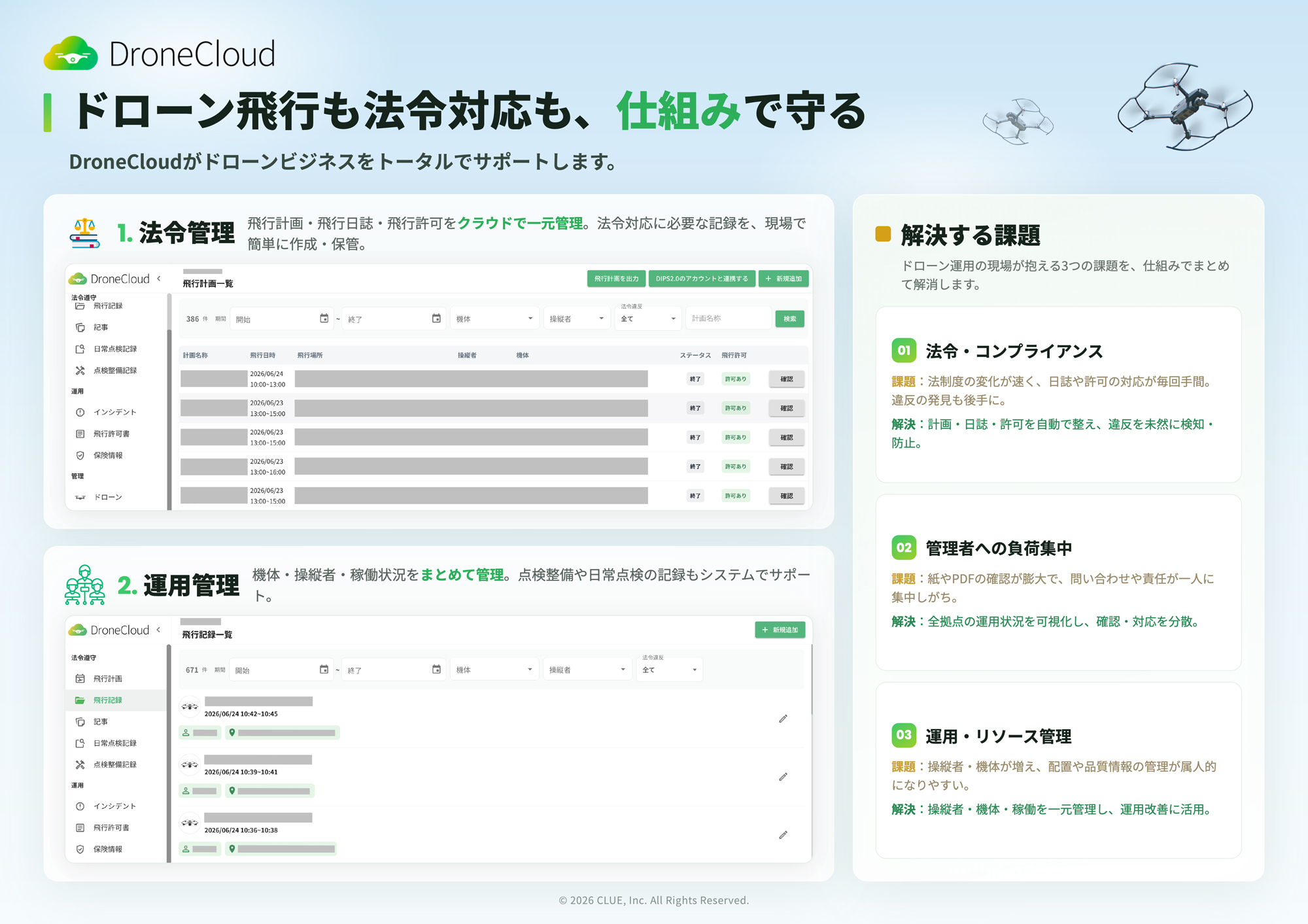The width and height of the screenshot is (1308, 924).
Task: Click the 飛行場所 column header
Action: coord(310,356)
